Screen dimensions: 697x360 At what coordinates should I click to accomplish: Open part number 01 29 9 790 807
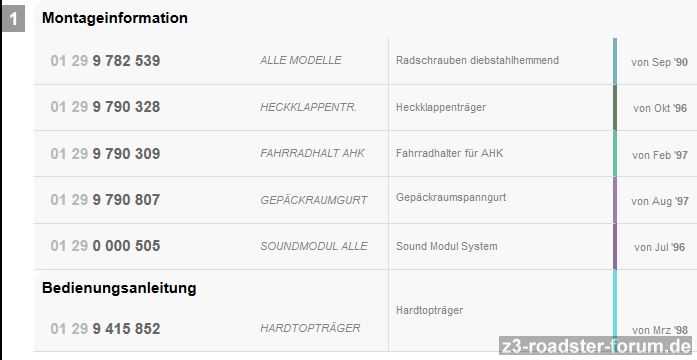[105, 200]
